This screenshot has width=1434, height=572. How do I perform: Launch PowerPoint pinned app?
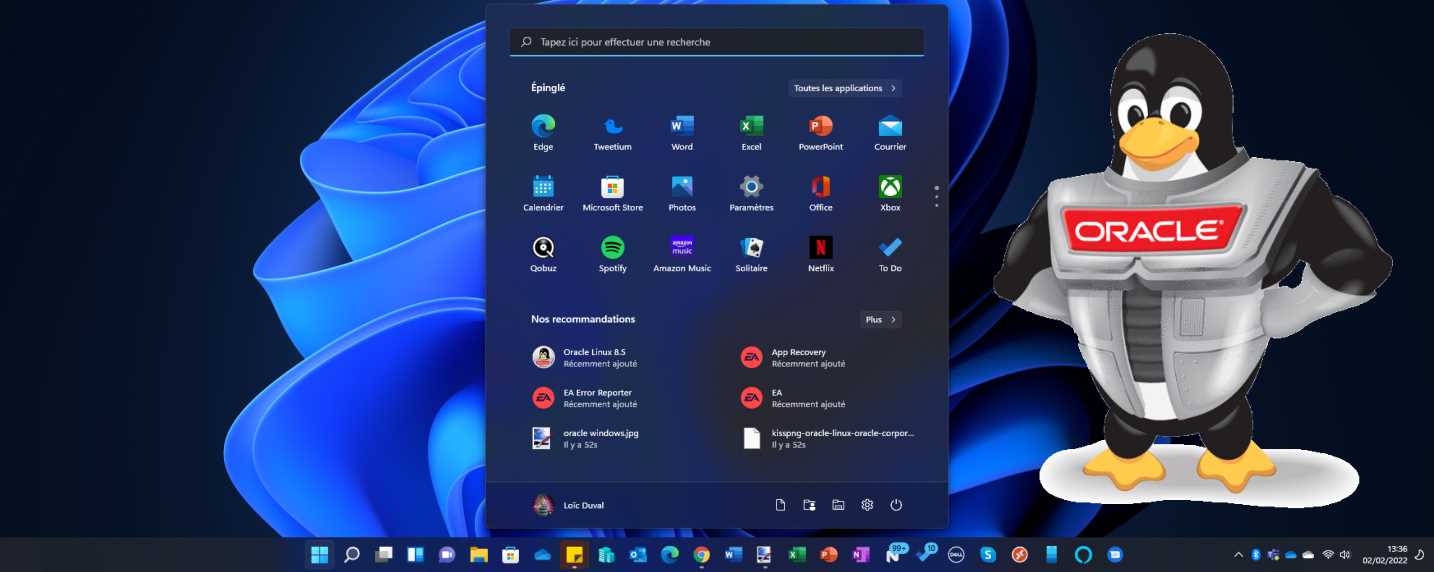click(820, 133)
